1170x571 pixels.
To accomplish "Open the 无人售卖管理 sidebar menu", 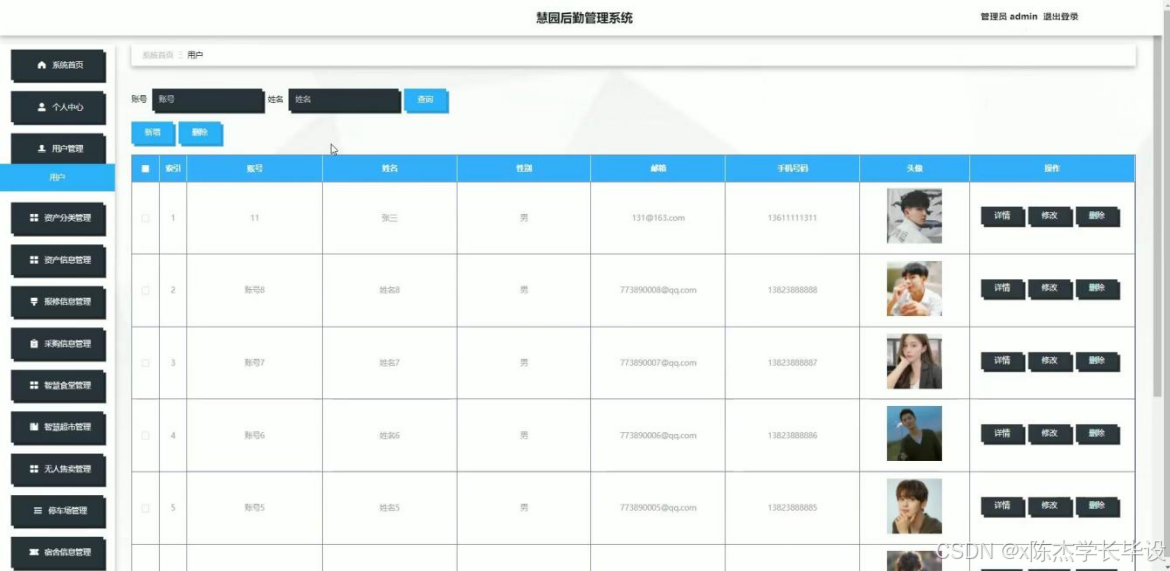I will click(58, 469).
